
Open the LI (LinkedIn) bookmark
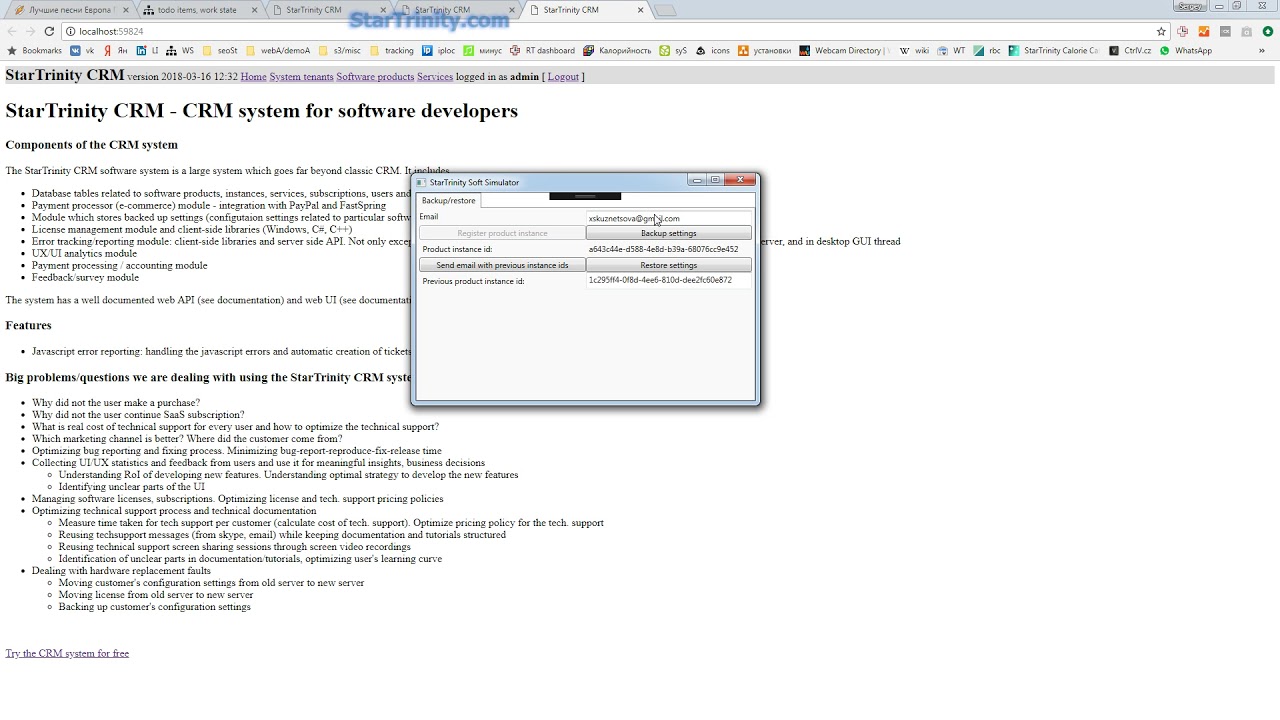pos(147,51)
